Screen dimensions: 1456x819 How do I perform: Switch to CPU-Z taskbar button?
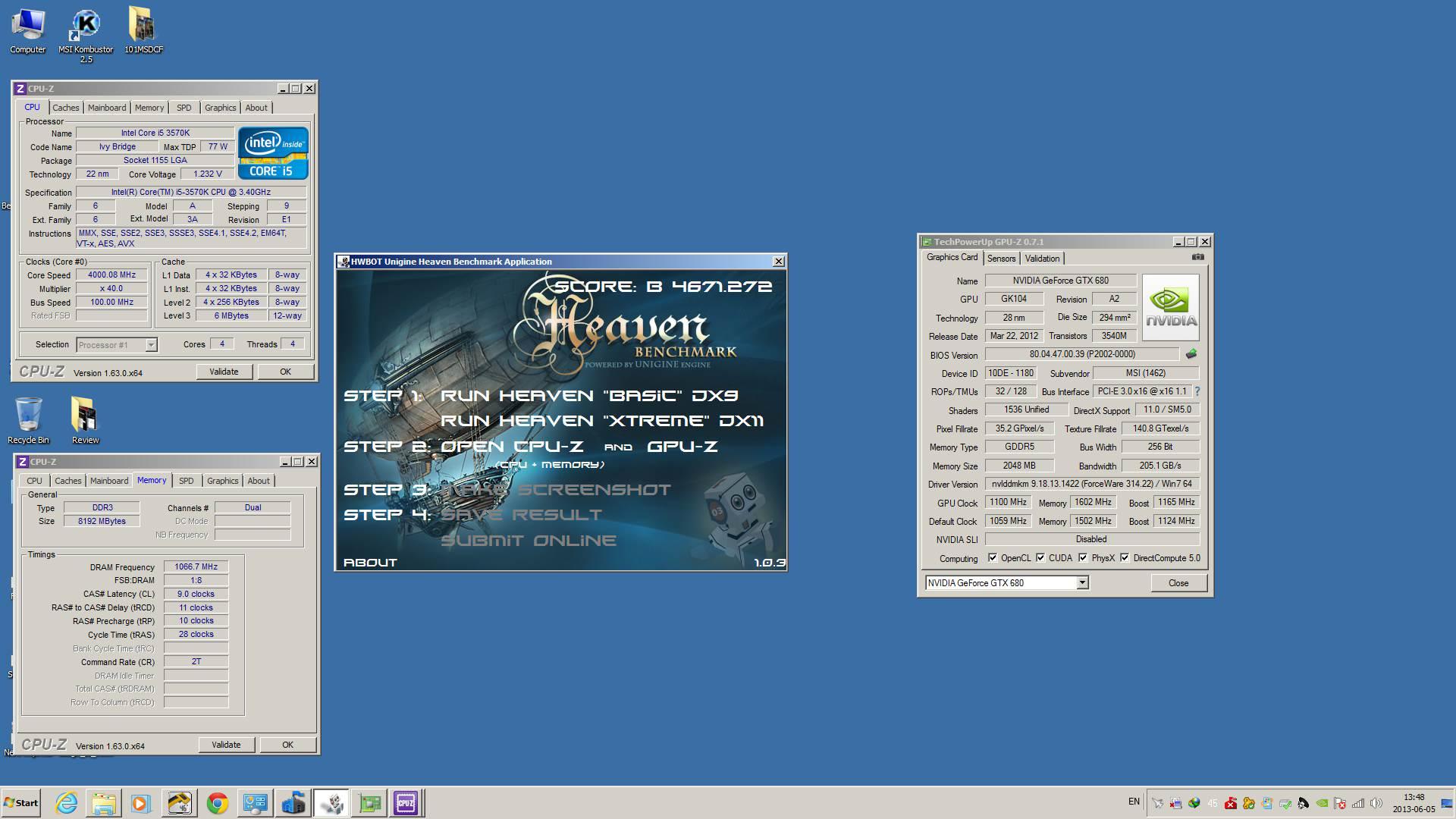(x=406, y=802)
